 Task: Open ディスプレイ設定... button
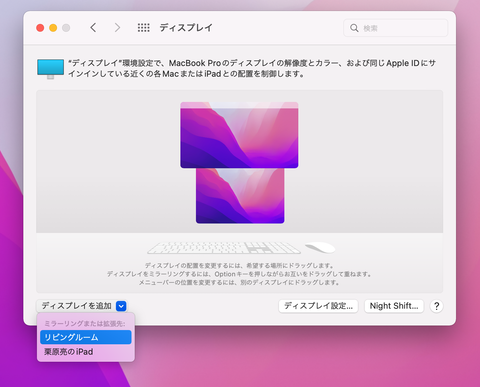318,306
